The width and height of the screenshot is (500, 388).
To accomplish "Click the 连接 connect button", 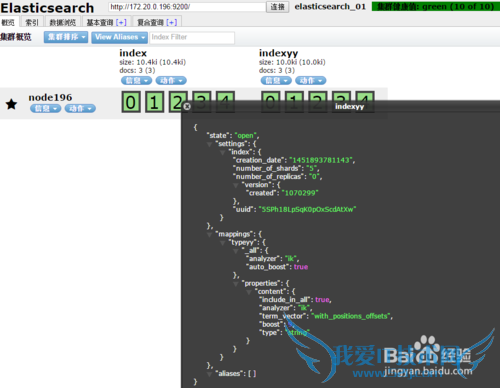I will (x=277, y=7).
